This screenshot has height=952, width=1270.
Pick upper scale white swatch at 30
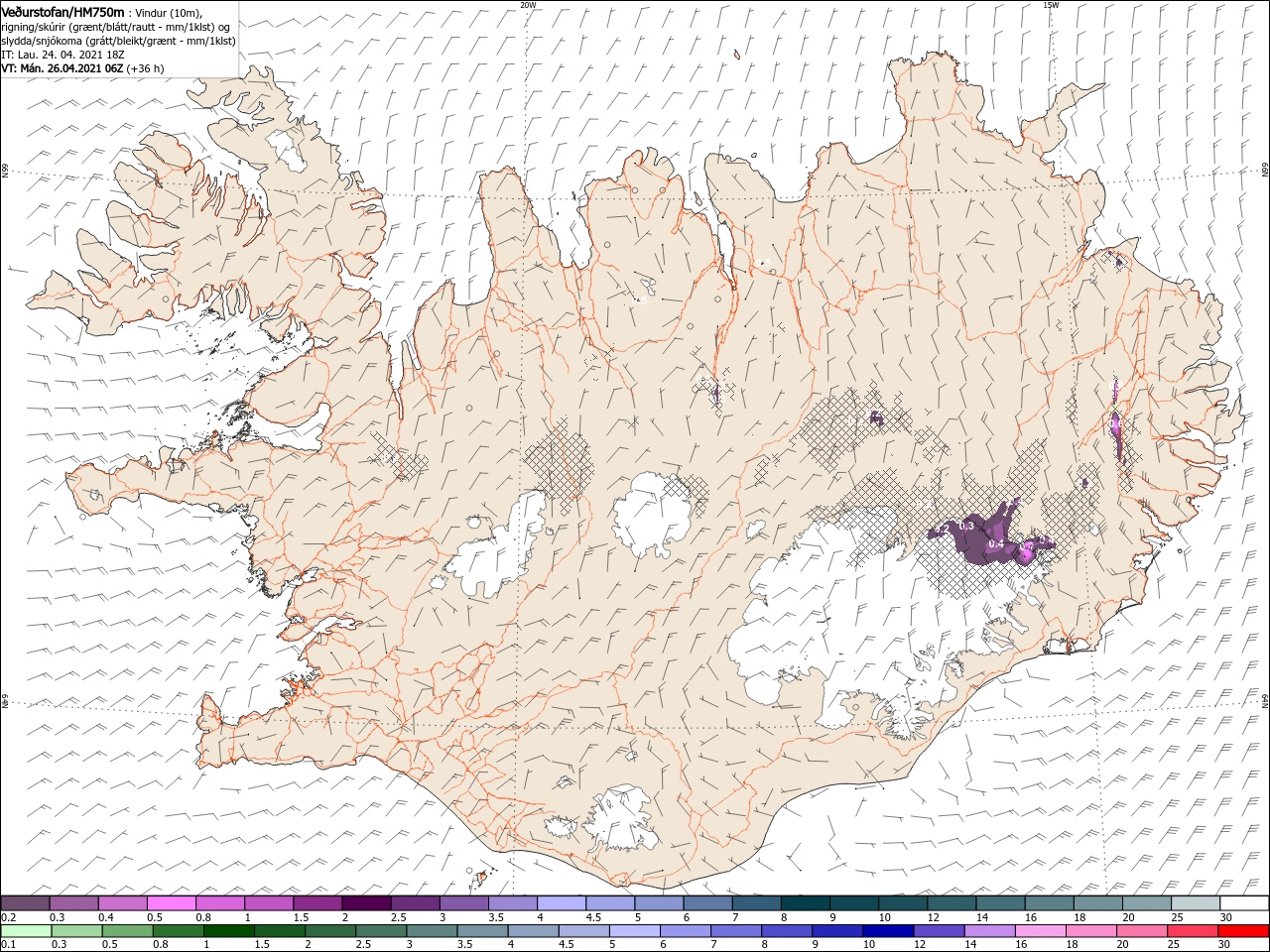click(1244, 903)
